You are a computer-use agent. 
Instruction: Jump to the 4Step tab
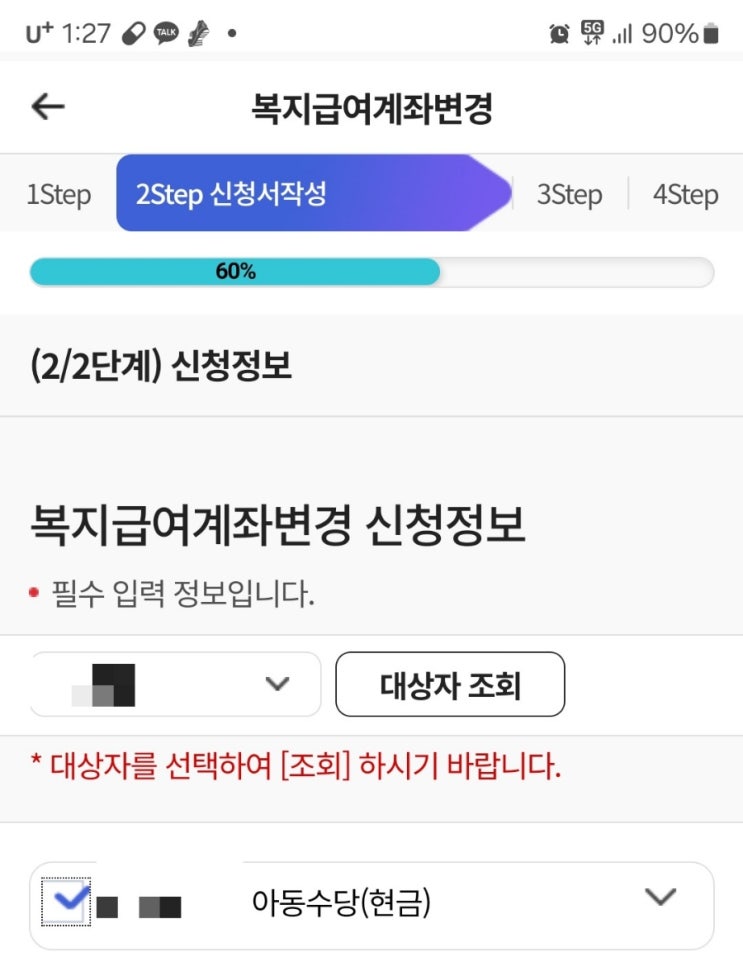coord(685,194)
